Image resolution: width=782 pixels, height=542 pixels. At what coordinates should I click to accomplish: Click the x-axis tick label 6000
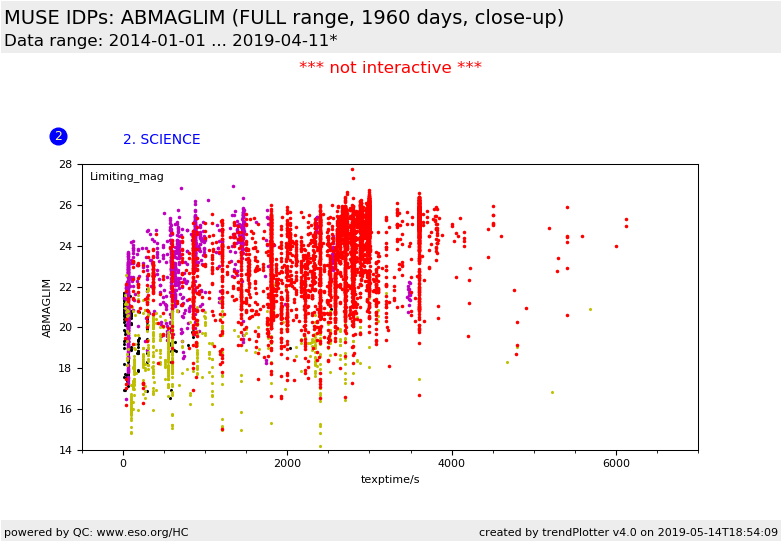click(x=616, y=463)
